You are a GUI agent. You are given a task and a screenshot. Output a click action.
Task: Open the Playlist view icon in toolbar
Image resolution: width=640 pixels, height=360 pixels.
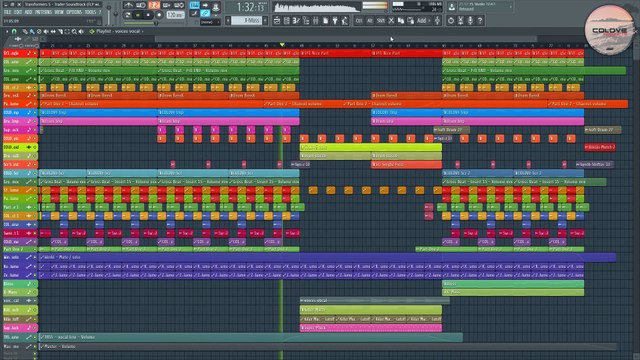[x=277, y=20]
